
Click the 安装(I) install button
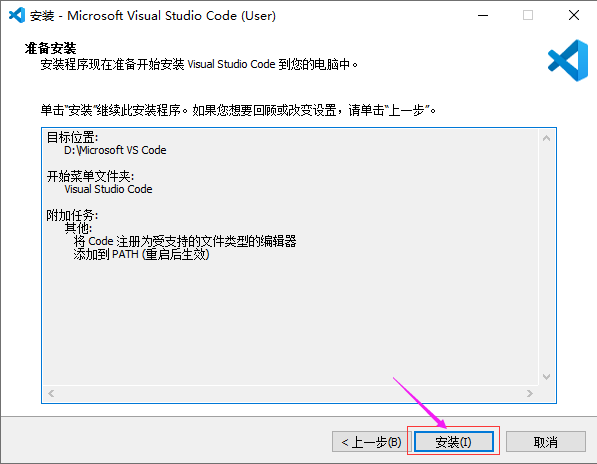pos(453,442)
